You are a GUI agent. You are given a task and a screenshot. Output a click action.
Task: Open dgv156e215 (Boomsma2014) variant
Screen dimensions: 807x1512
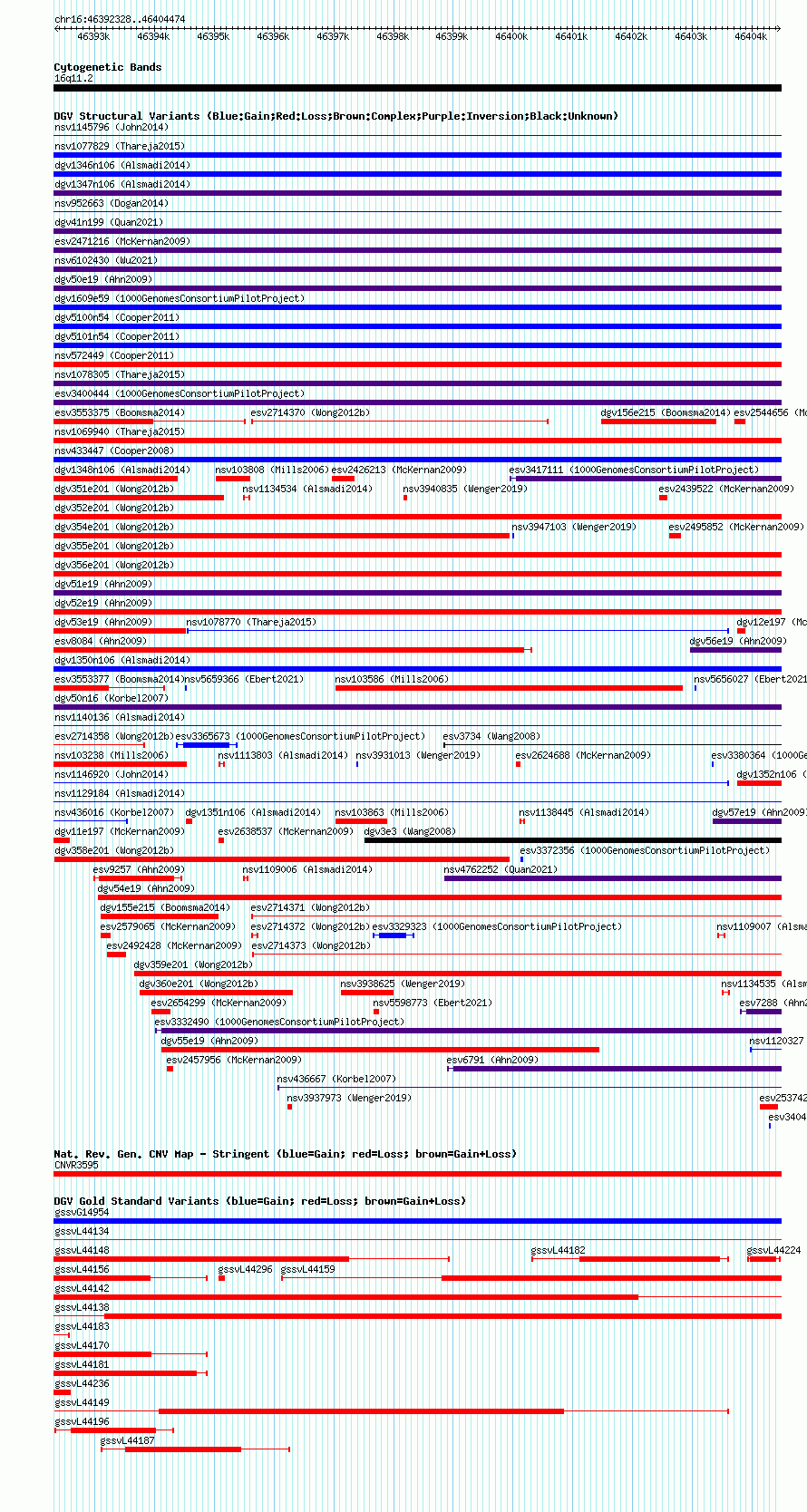click(666, 412)
